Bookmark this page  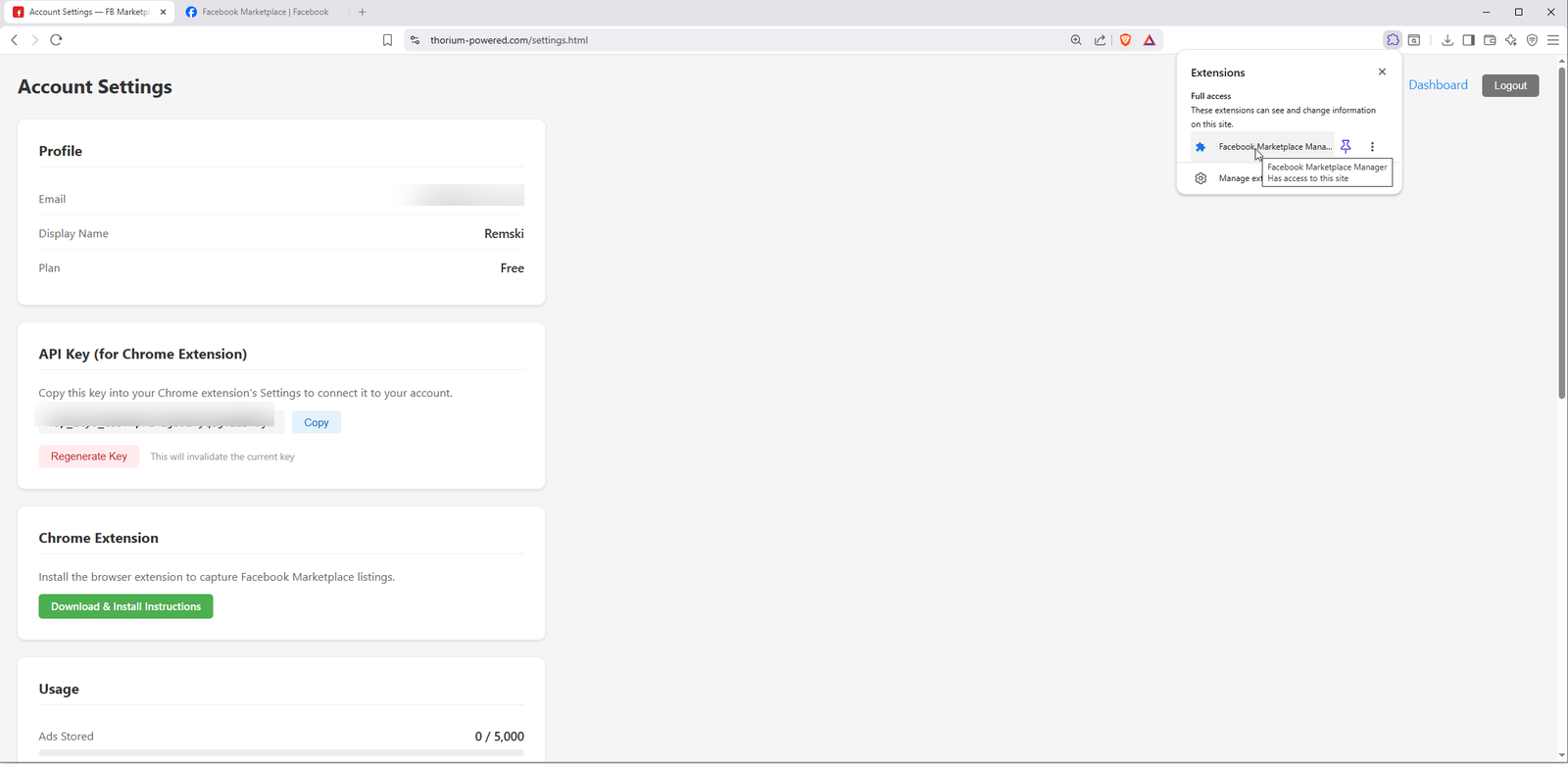pyautogui.click(x=387, y=40)
